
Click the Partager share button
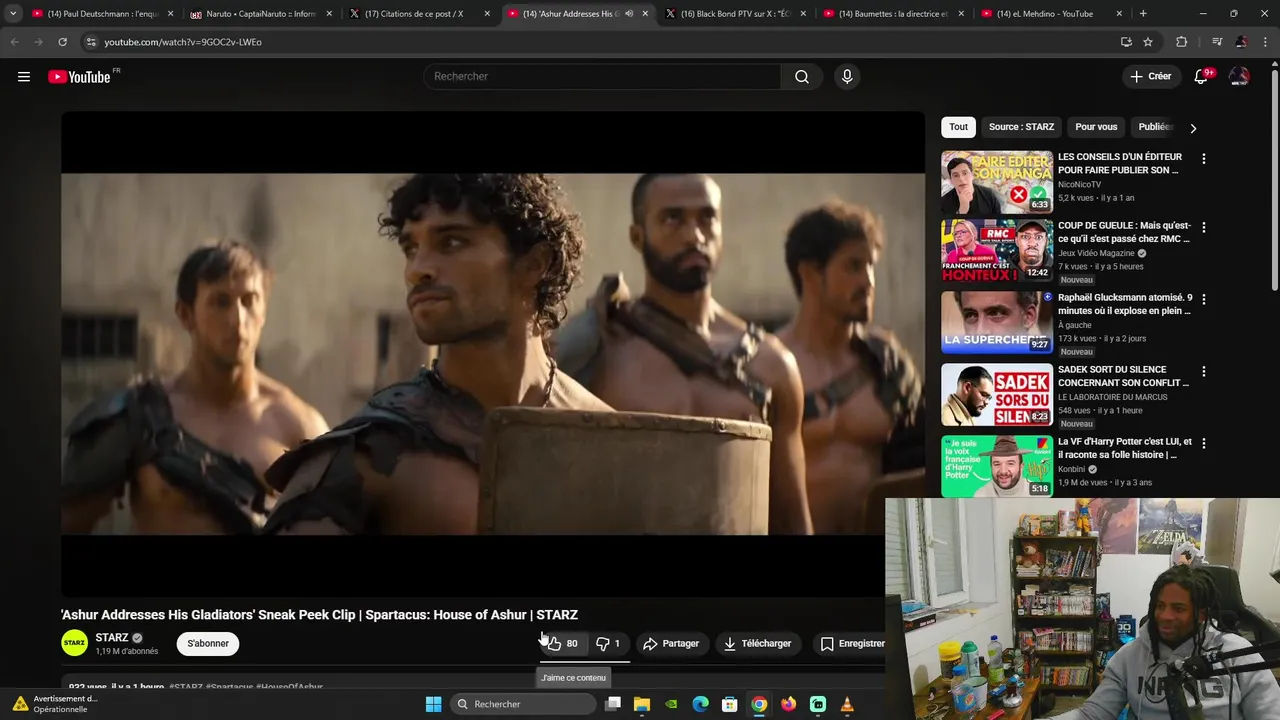pos(670,644)
